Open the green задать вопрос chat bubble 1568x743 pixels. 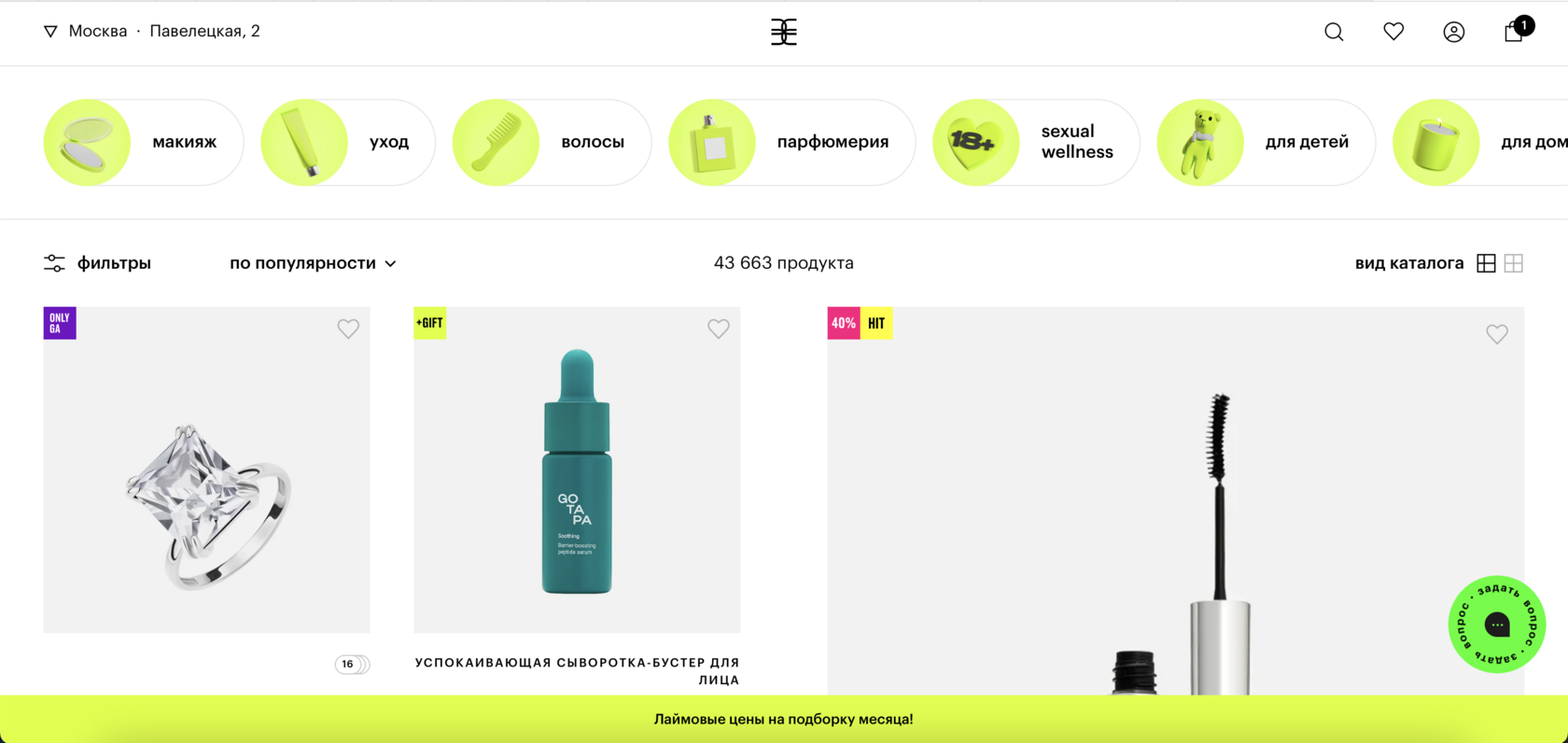[x=1497, y=624]
